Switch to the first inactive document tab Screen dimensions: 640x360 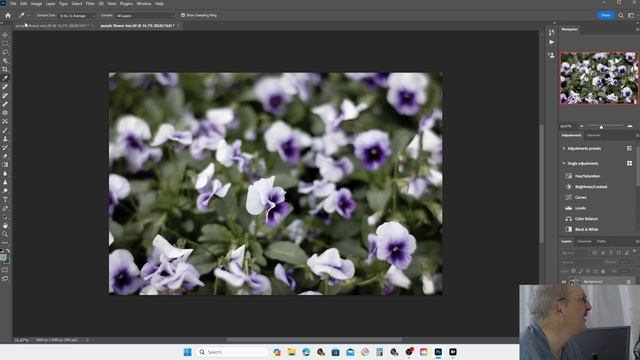pos(52,26)
